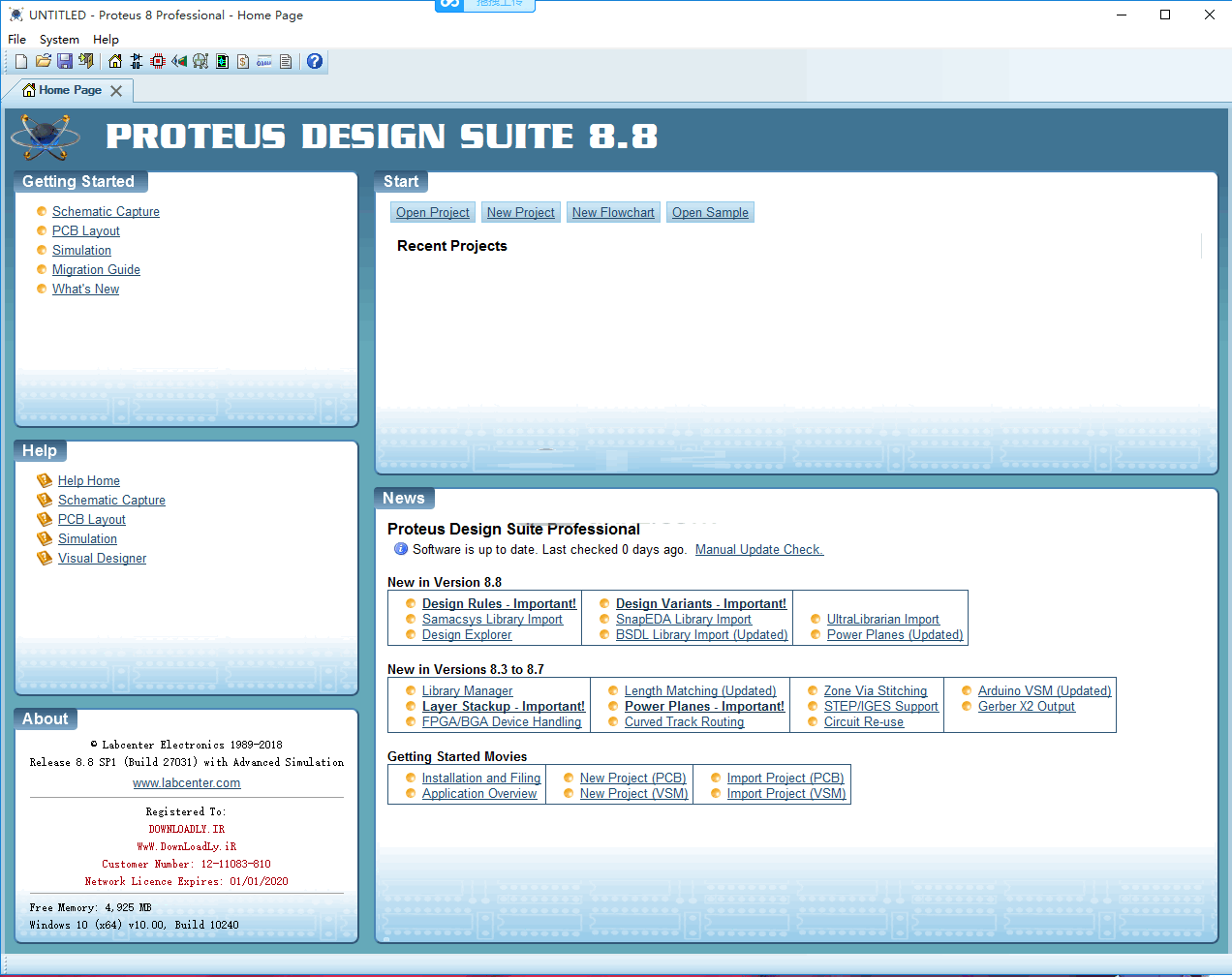This screenshot has height=977, width=1232.
Task: Open the Design Explorer news link
Action: [x=467, y=635]
